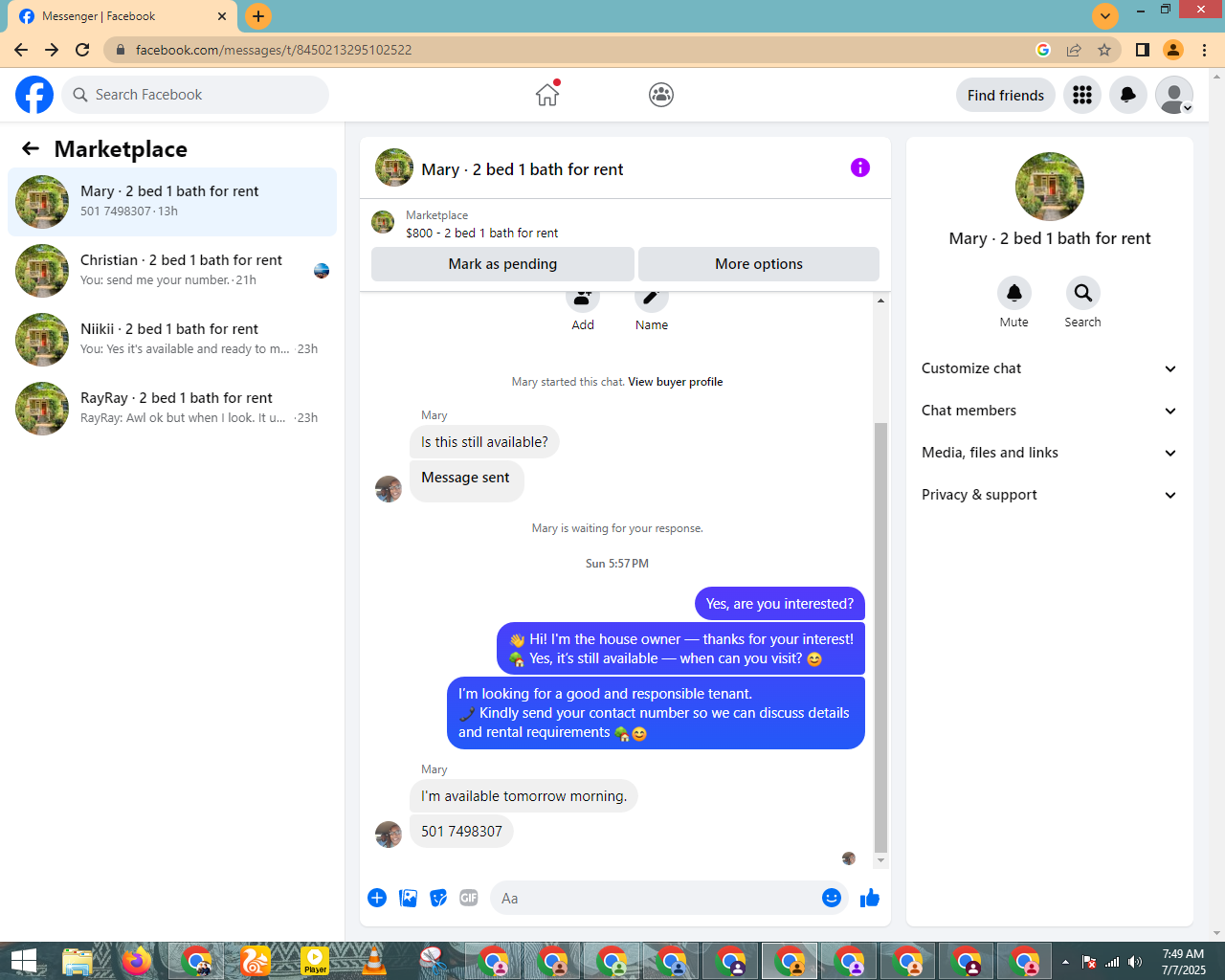Viewport: 1225px width, 980px height.
Task: Choose a GIF icon
Action: point(469,898)
